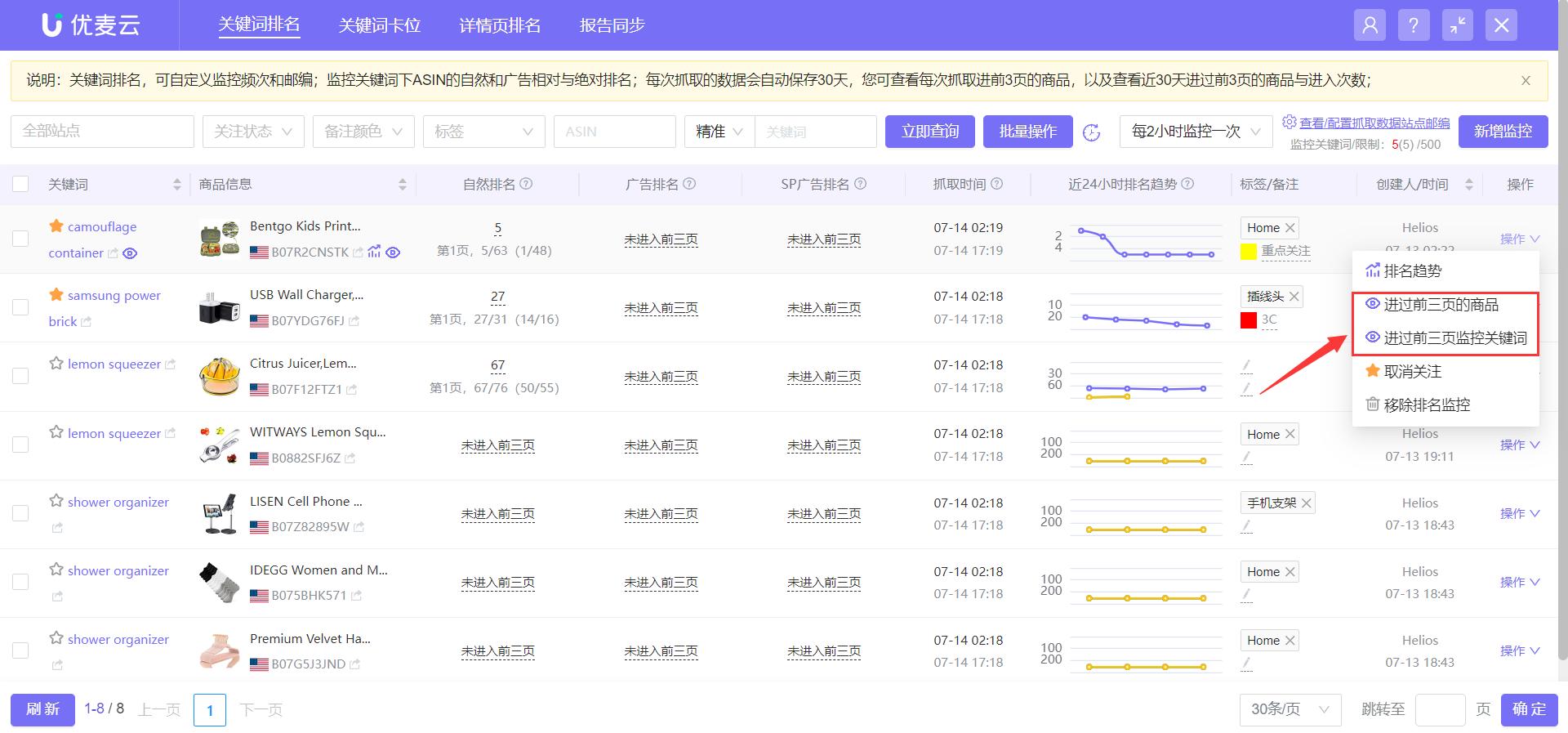Click SP广告排名 info question icon
This screenshot has height=733, width=1568.
[x=860, y=184]
